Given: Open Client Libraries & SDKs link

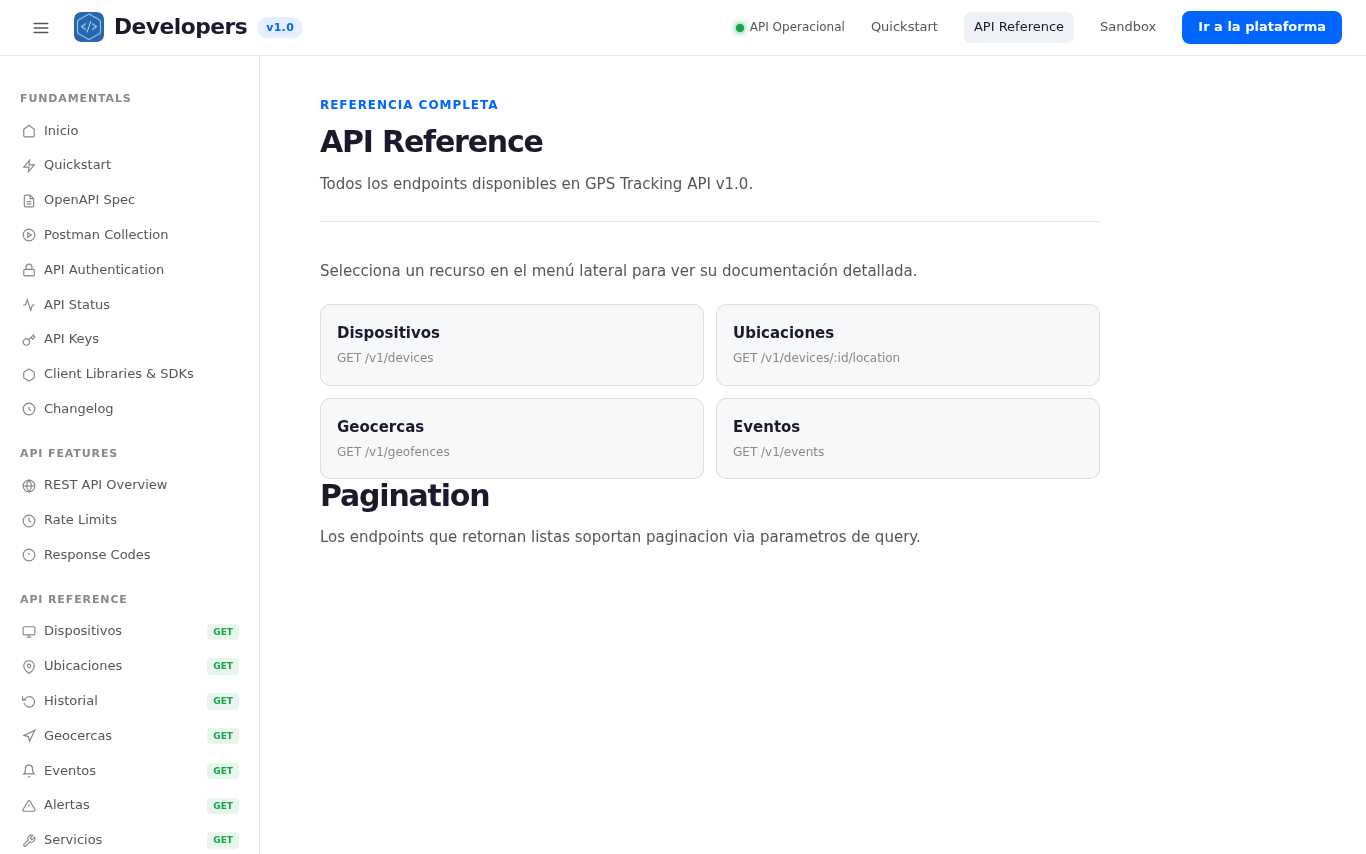Looking at the screenshot, I should tap(130, 374).
